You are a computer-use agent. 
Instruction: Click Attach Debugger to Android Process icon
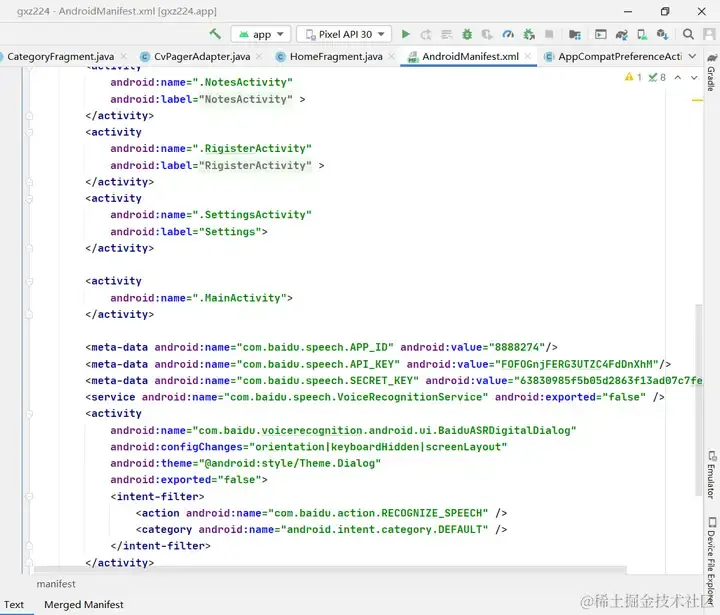pos(529,34)
